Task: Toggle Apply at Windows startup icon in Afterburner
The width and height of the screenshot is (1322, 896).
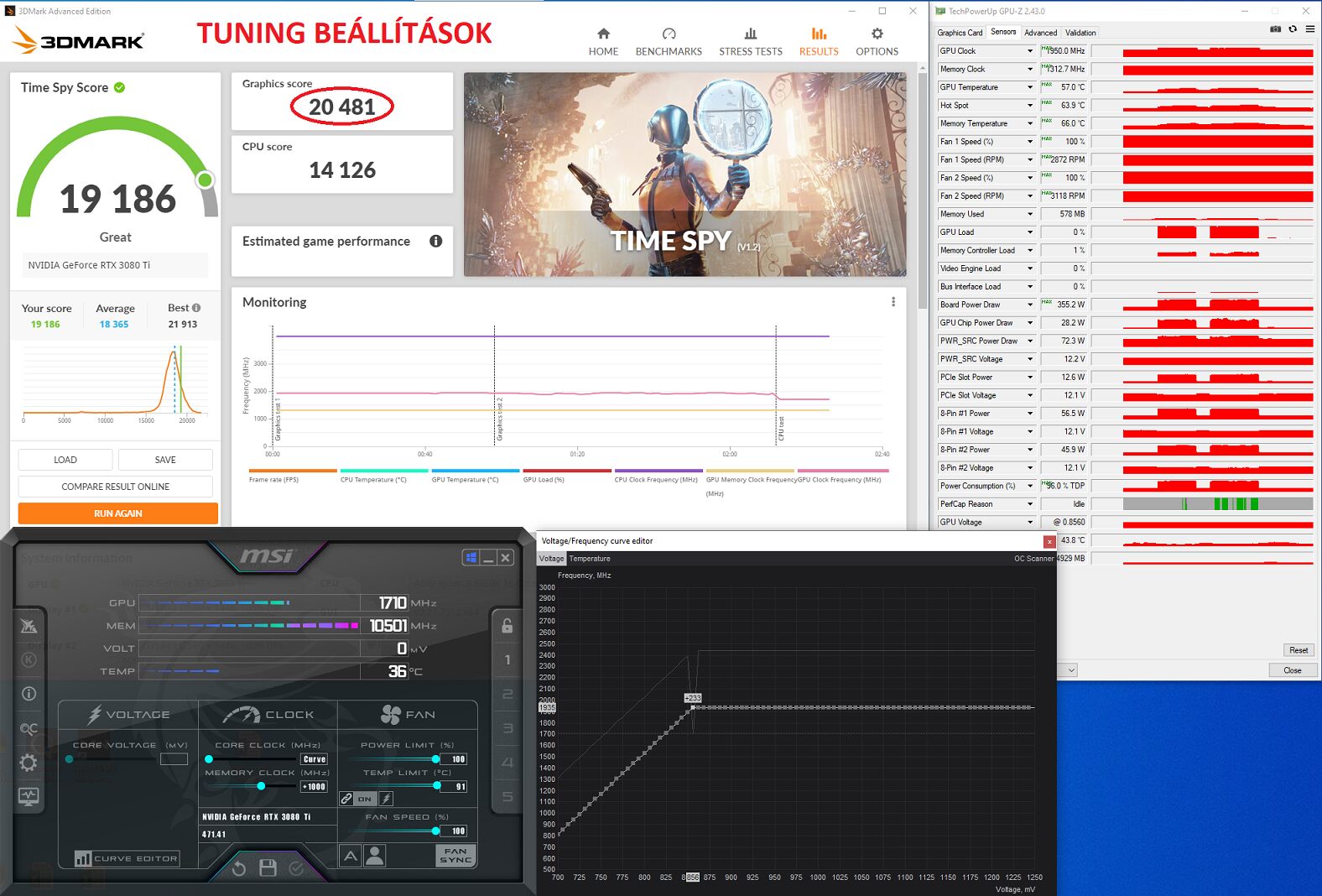Action: tap(471, 558)
